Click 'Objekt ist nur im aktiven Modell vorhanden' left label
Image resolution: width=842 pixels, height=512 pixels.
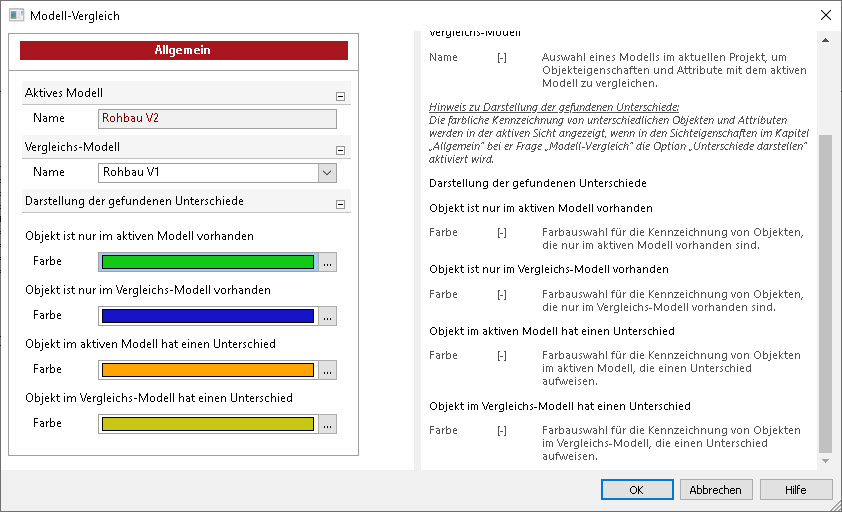pos(140,236)
